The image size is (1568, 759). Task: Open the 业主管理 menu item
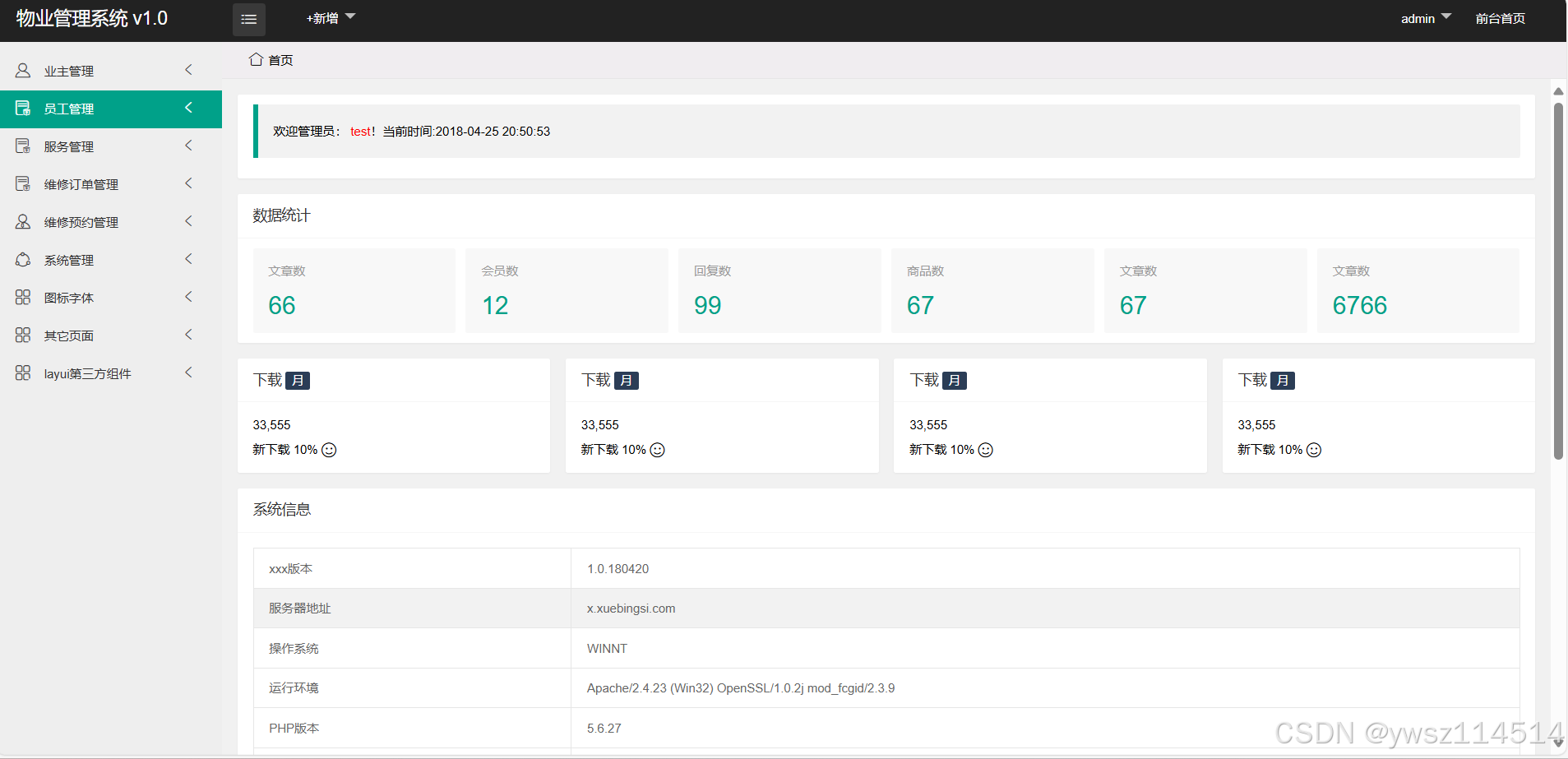click(x=111, y=72)
